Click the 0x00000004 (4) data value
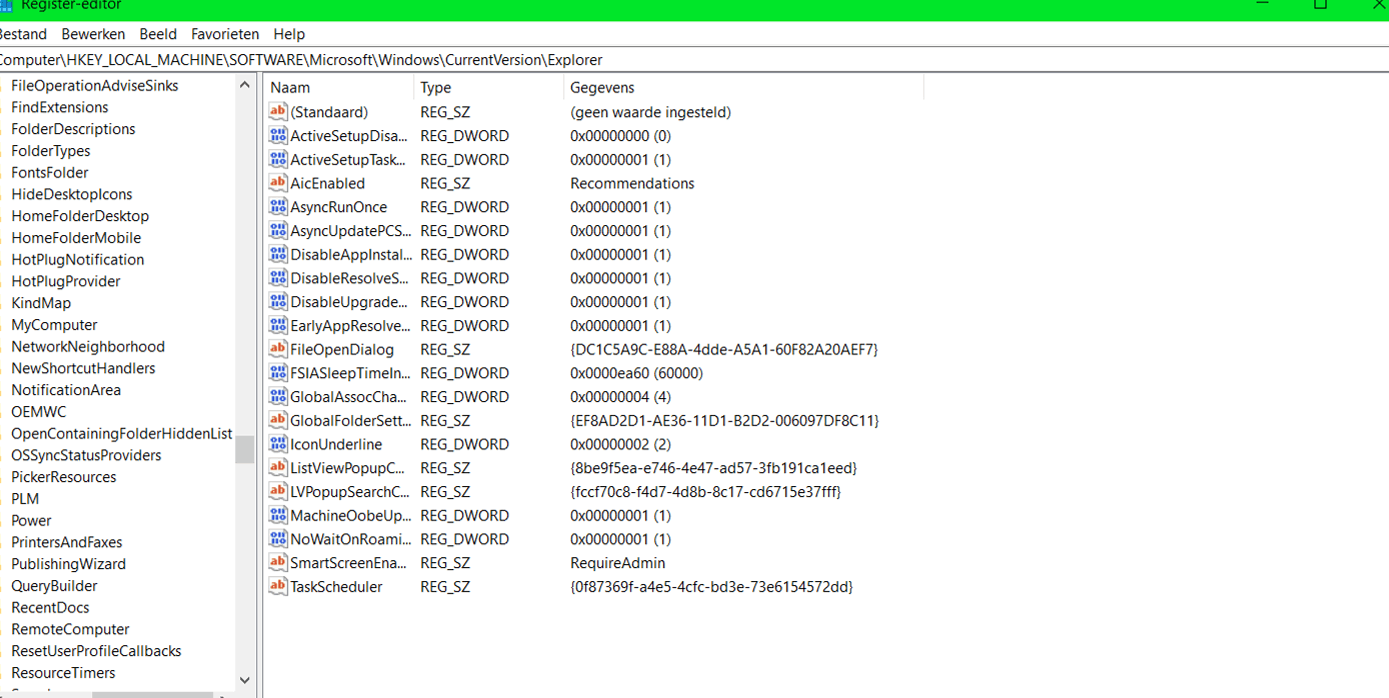Screen dimensions: 1389x698 click(620, 396)
